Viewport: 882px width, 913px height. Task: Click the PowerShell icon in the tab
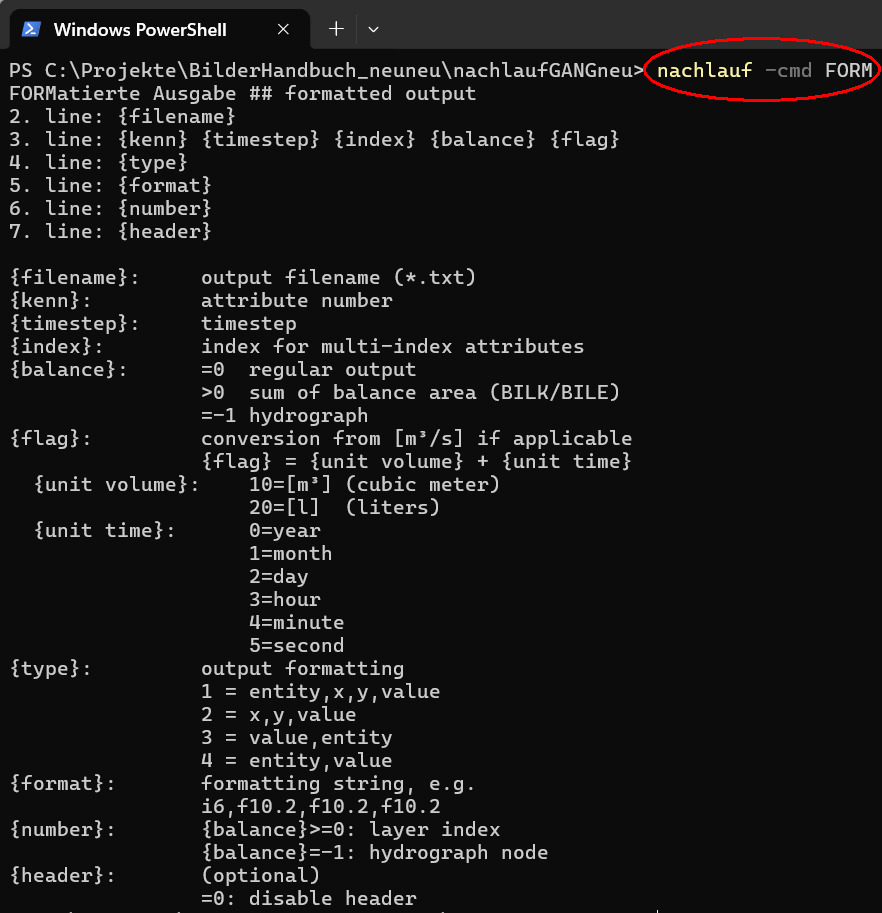click(x=31, y=29)
